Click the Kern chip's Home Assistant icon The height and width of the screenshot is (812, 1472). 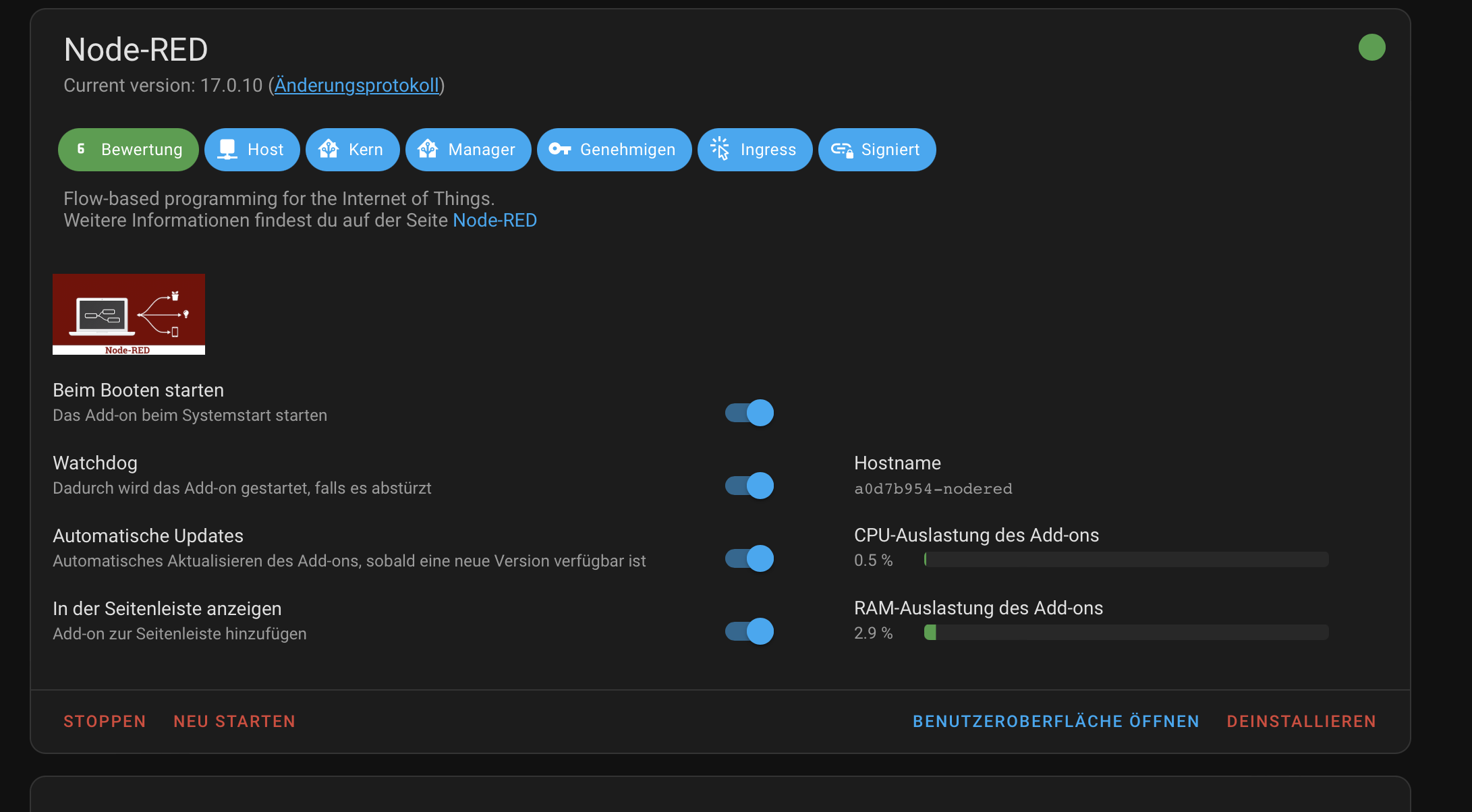coord(329,149)
